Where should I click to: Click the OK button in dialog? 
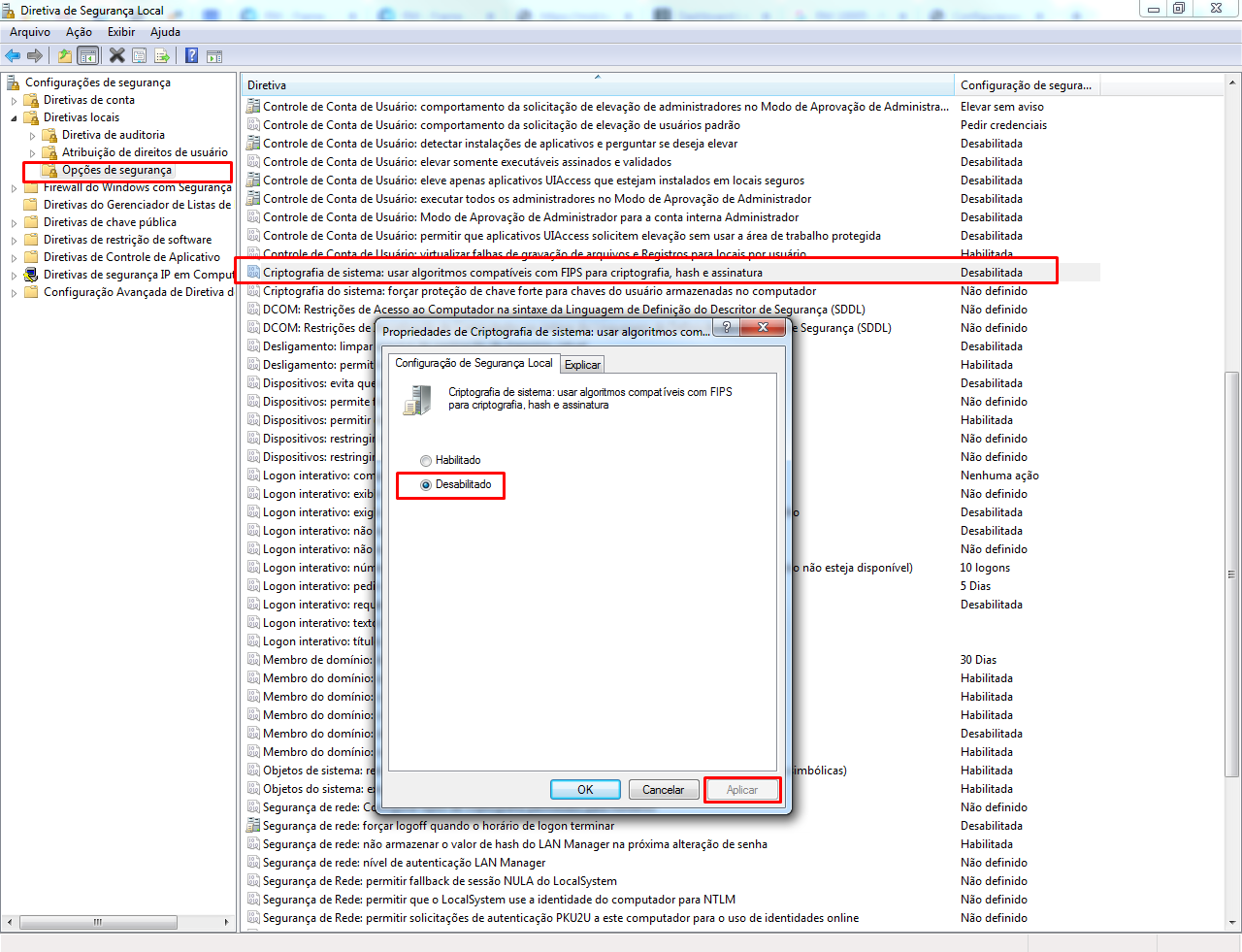point(585,790)
